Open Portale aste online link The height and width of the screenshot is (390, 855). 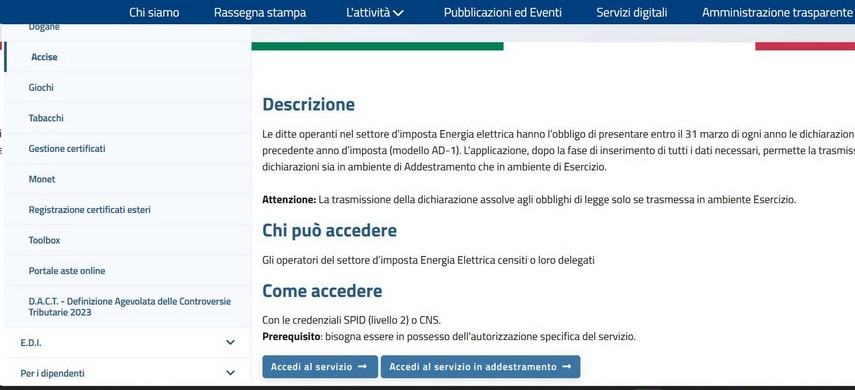pos(67,271)
